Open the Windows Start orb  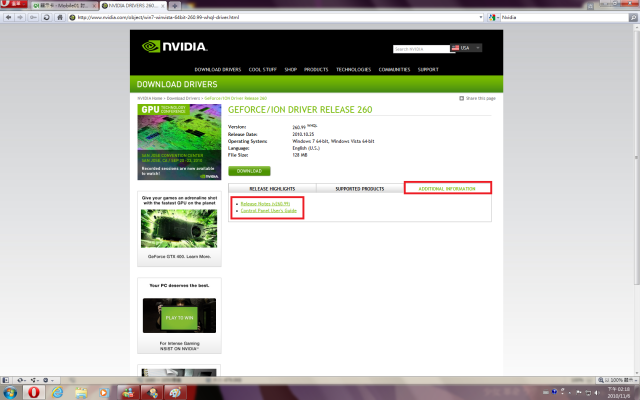10,393
